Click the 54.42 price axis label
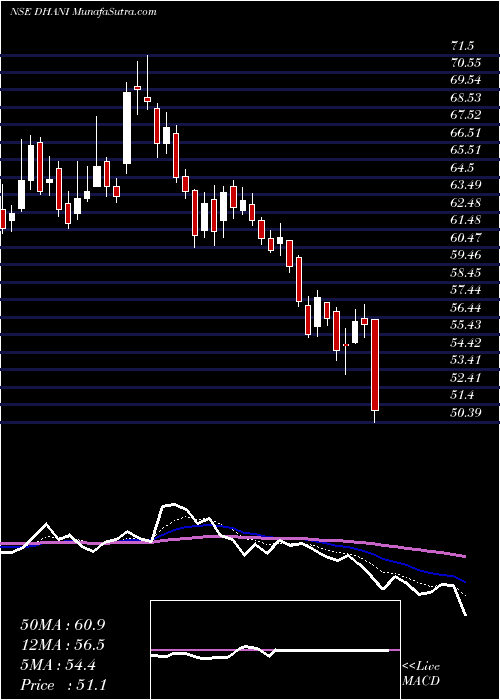500x700 pixels. click(466, 343)
